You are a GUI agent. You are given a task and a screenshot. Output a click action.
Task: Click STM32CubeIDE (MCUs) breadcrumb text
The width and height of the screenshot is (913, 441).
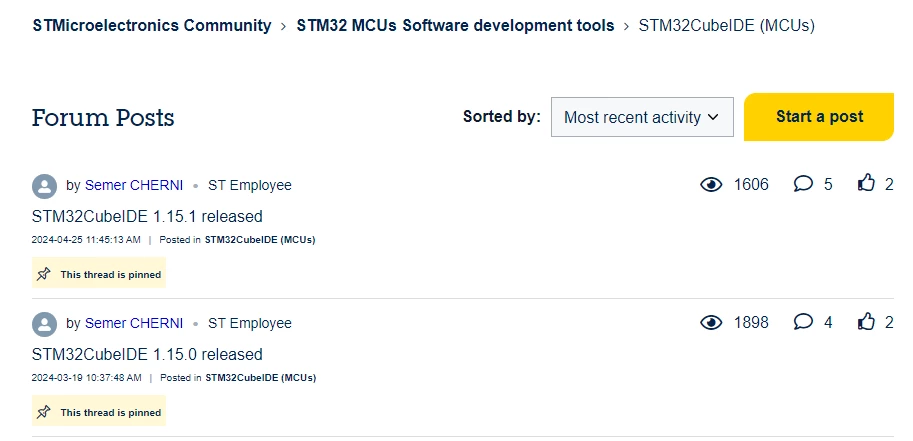click(x=727, y=26)
